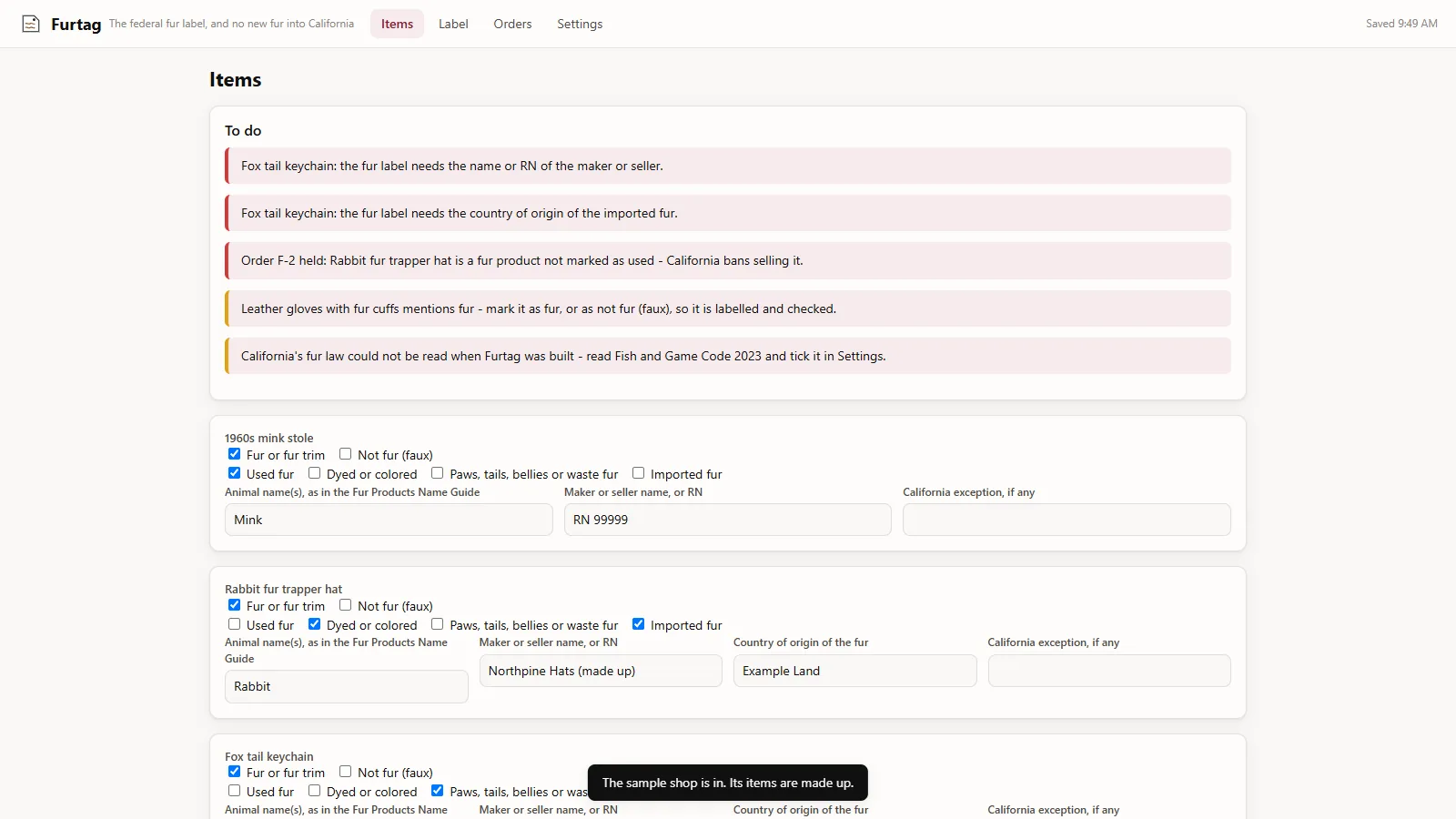Click the Leather gloves with fur cuffs warning

click(x=728, y=308)
